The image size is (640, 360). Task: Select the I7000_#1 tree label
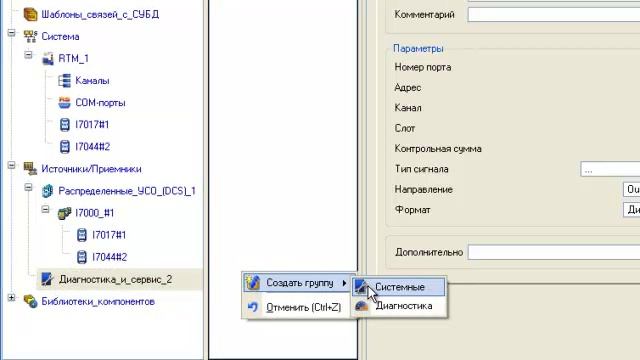(x=95, y=213)
